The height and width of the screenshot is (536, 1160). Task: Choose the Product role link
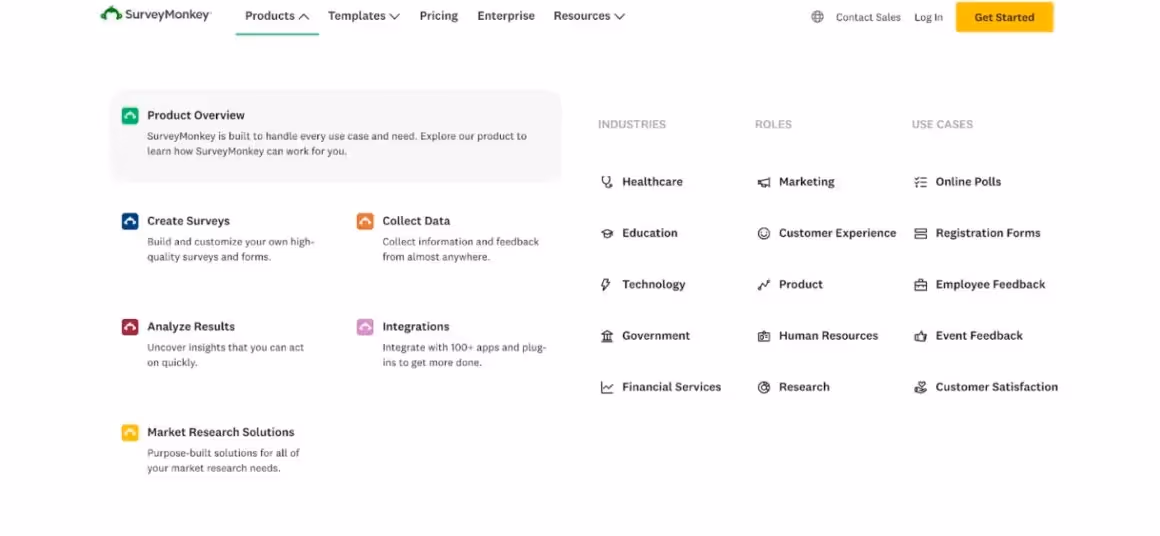pyautogui.click(x=800, y=285)
